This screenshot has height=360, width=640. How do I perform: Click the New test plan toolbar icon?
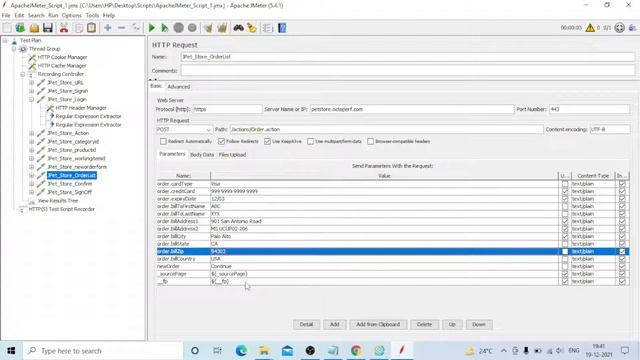coord(7,28)
